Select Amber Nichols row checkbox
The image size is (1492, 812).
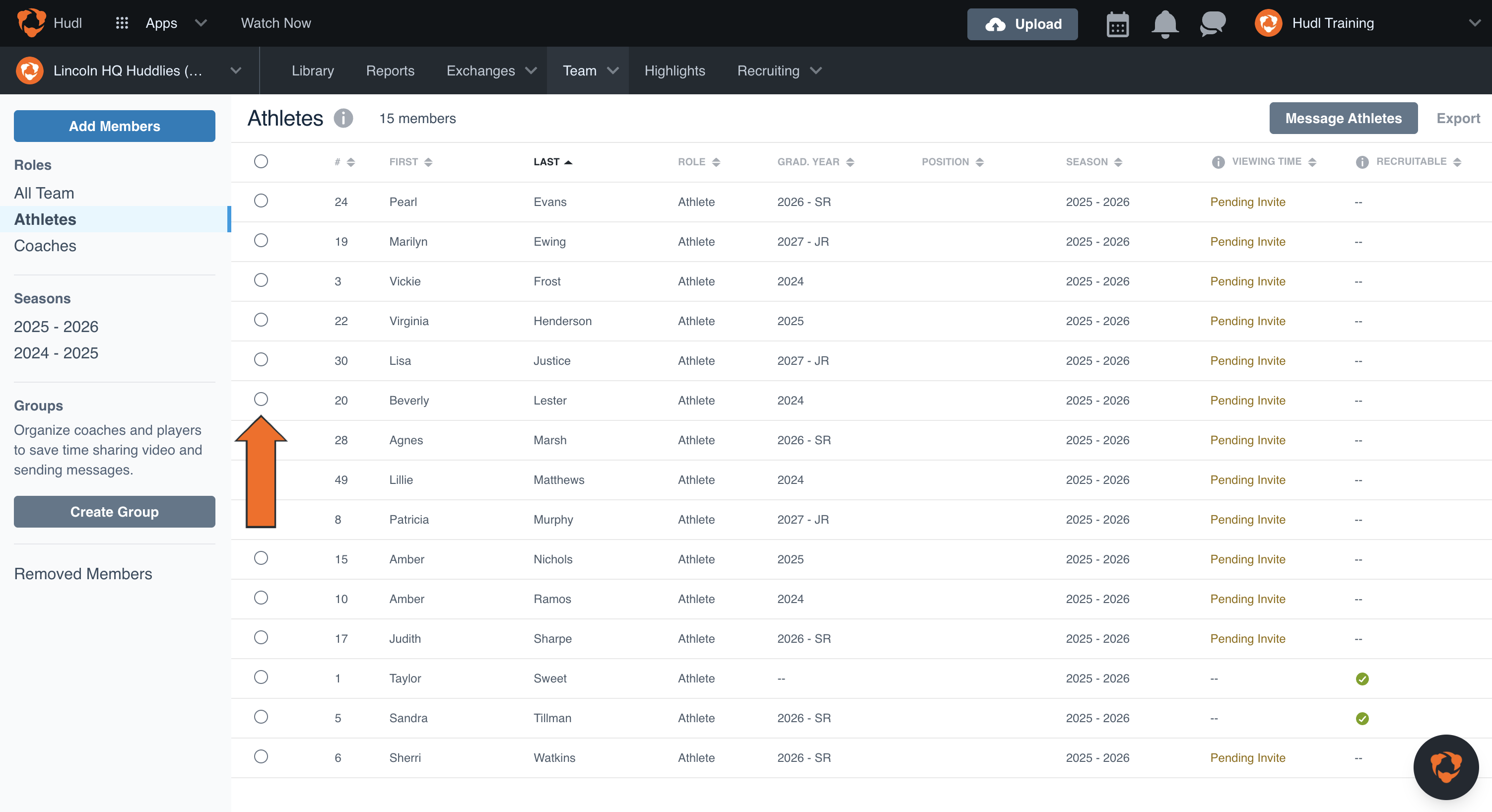coord(261,558)
